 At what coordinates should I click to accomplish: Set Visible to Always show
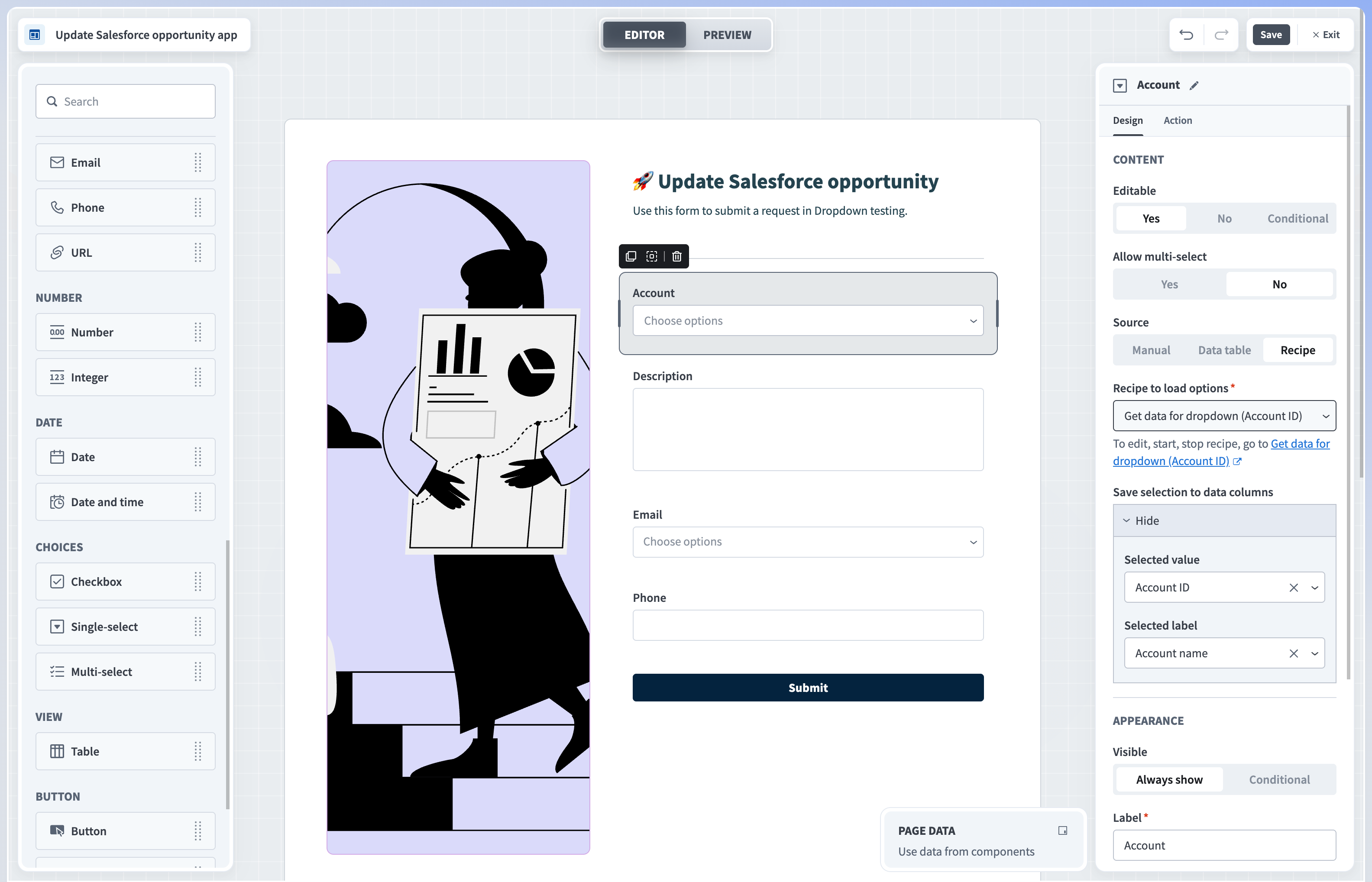pyautogui.click(x=1169, y=779)
